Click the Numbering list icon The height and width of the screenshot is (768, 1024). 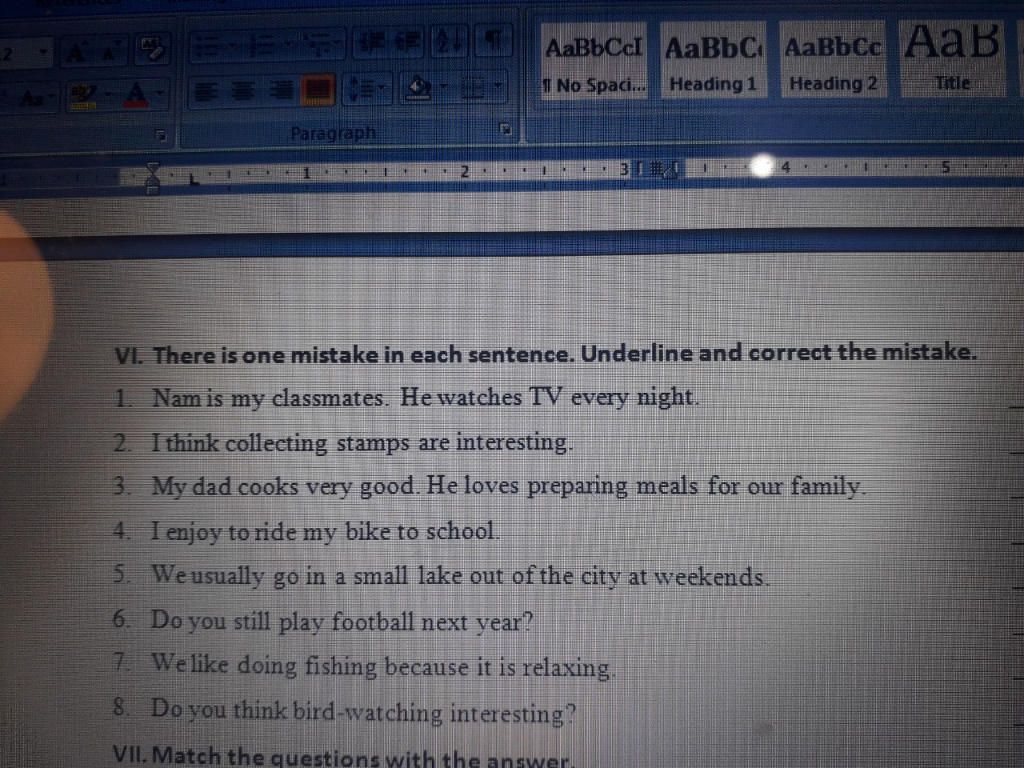(x=263, y=46)
